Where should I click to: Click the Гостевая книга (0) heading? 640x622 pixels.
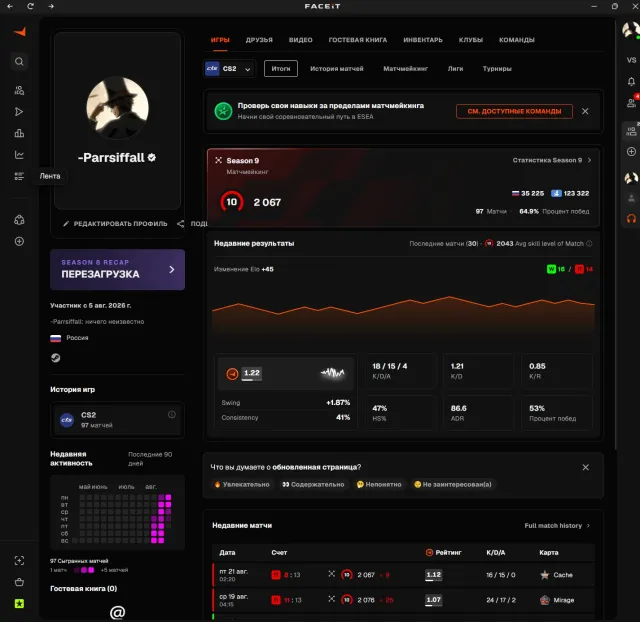pos(84,589)
